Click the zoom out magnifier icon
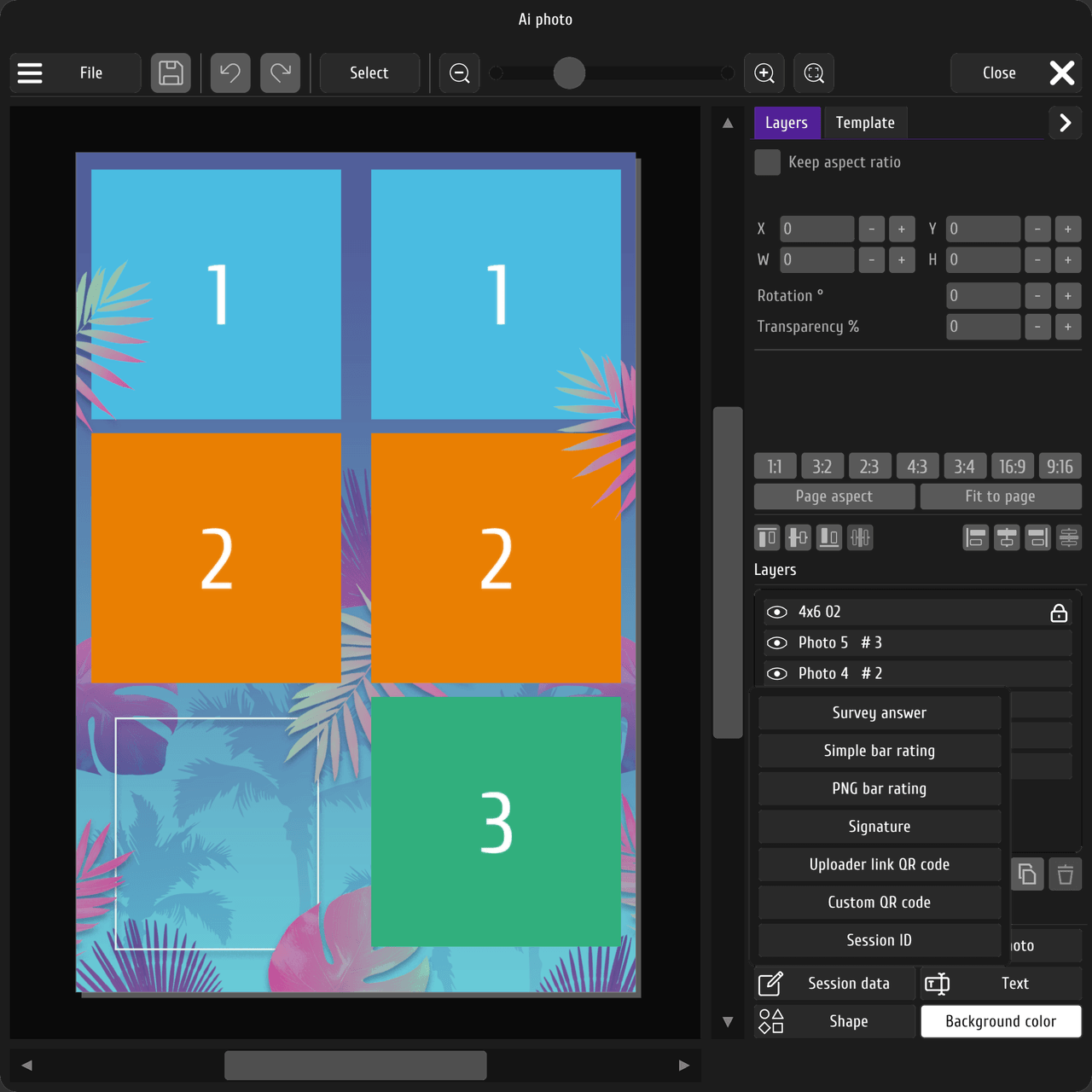The image size is (1092, 1092). [460, 73]
